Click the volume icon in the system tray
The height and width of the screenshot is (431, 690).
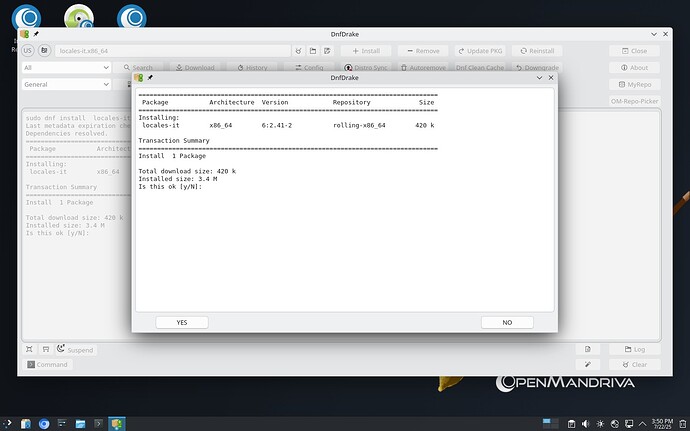click(585, 424)
